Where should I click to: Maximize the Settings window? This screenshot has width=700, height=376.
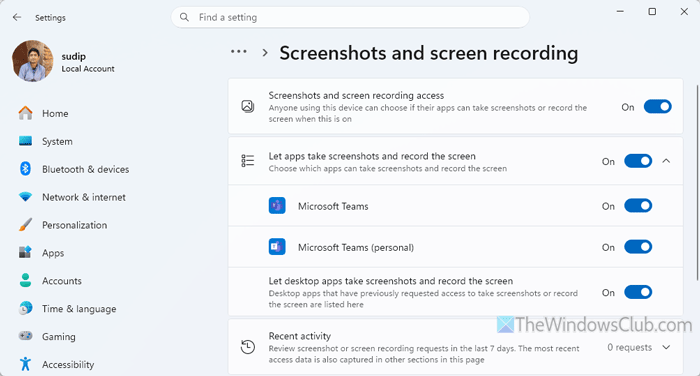(652, 12)
